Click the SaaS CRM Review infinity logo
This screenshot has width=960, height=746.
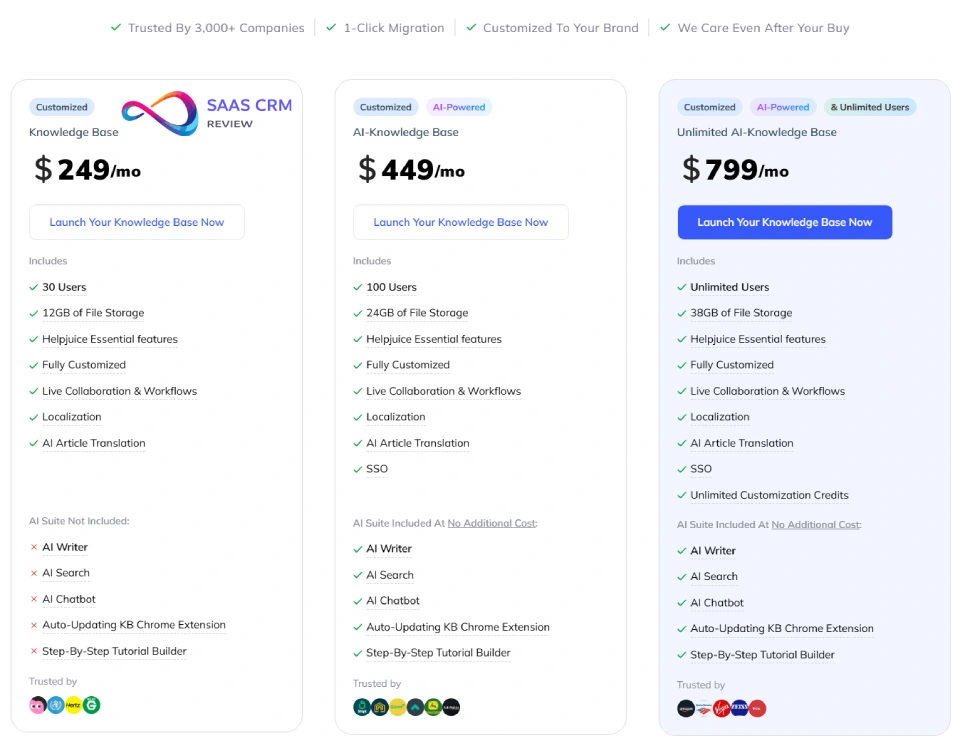(160, 114)
